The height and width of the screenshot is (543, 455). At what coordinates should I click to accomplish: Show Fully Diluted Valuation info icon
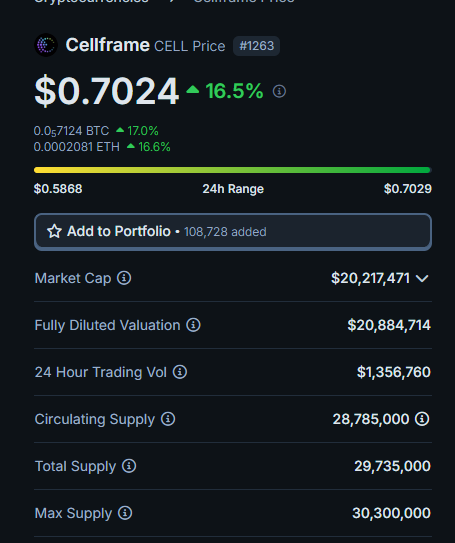pos(193,325)
